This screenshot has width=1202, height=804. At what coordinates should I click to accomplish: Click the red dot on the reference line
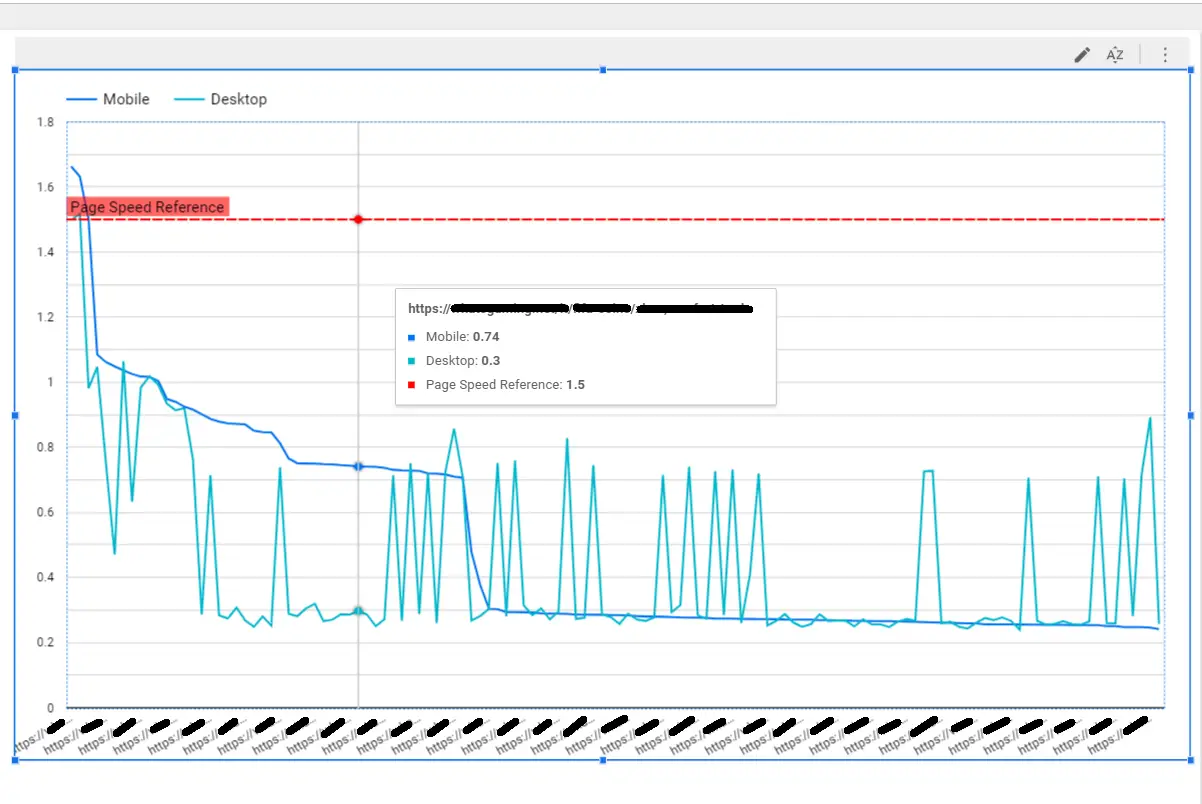pos(357,219)
